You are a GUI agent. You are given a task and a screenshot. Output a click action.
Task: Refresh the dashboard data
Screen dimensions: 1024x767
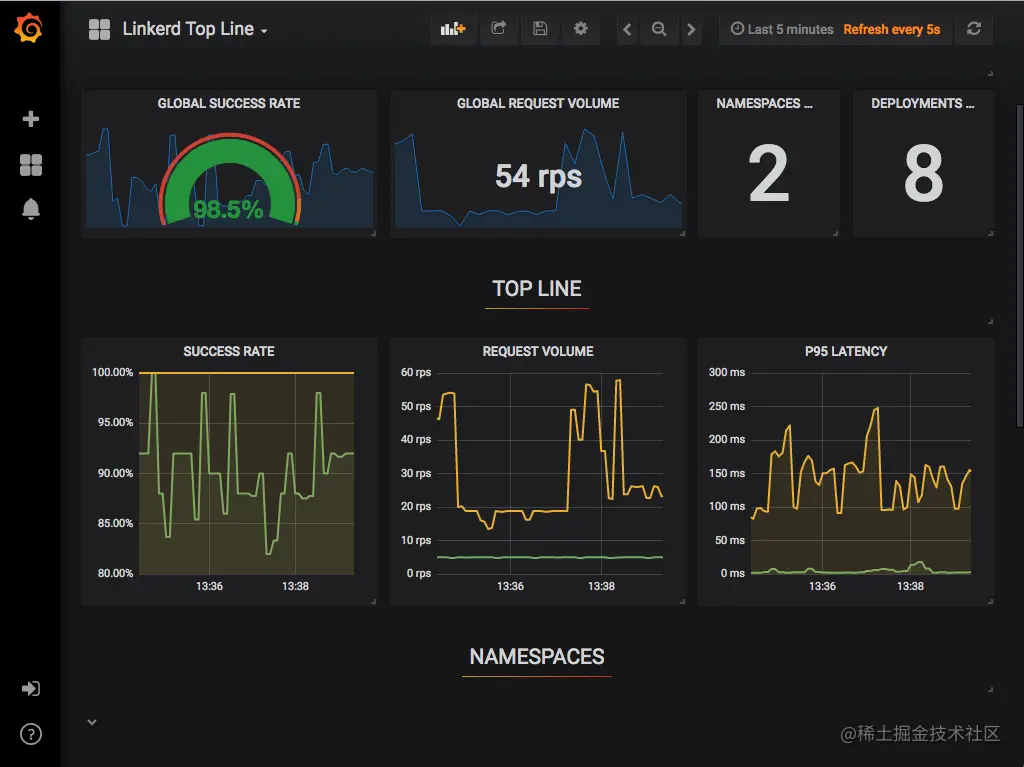pos(974,29)
